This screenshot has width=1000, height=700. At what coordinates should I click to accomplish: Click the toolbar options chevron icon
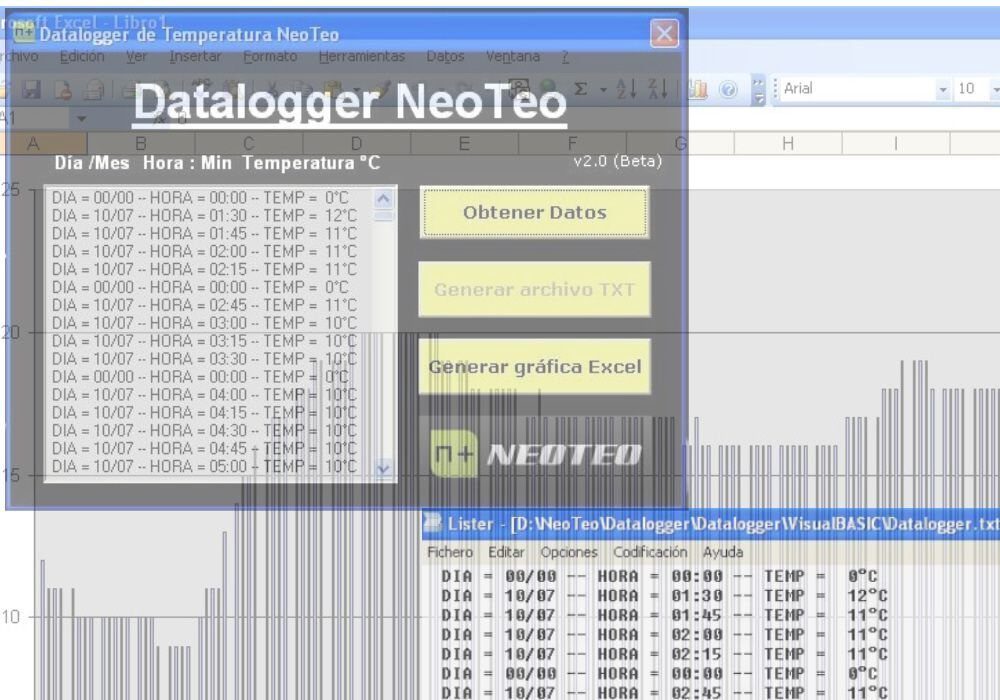pos(758,89)
